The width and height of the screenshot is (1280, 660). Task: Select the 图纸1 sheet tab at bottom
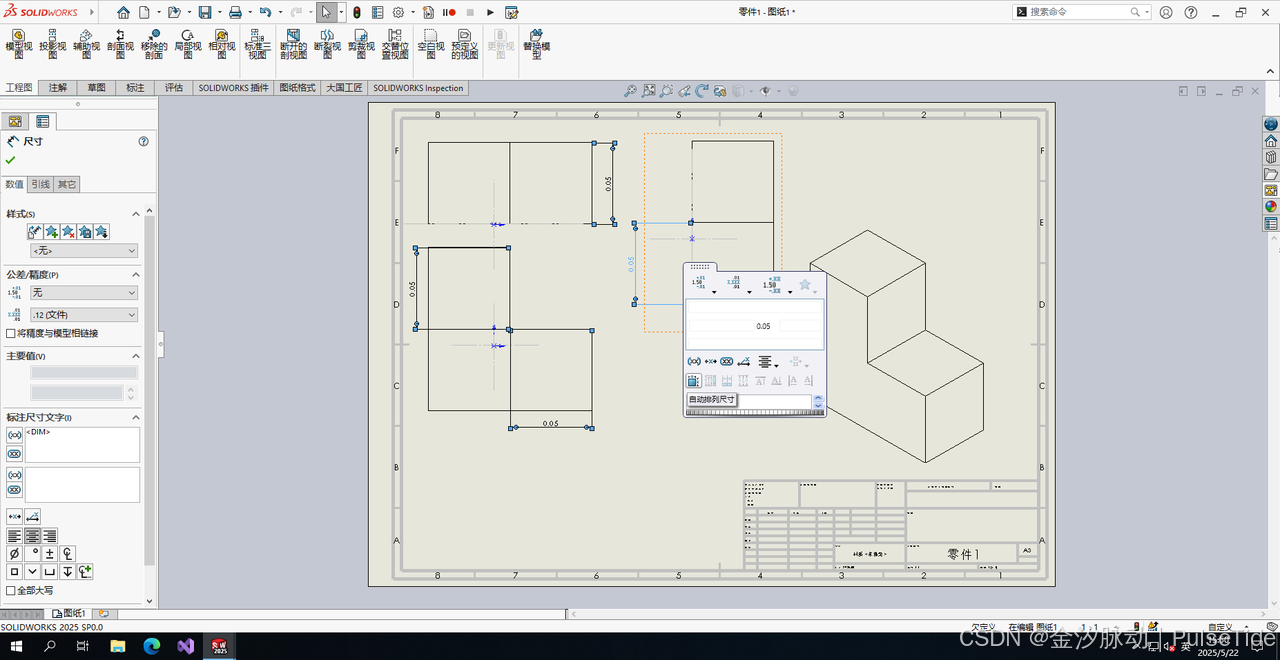click(x=70, y=613)
